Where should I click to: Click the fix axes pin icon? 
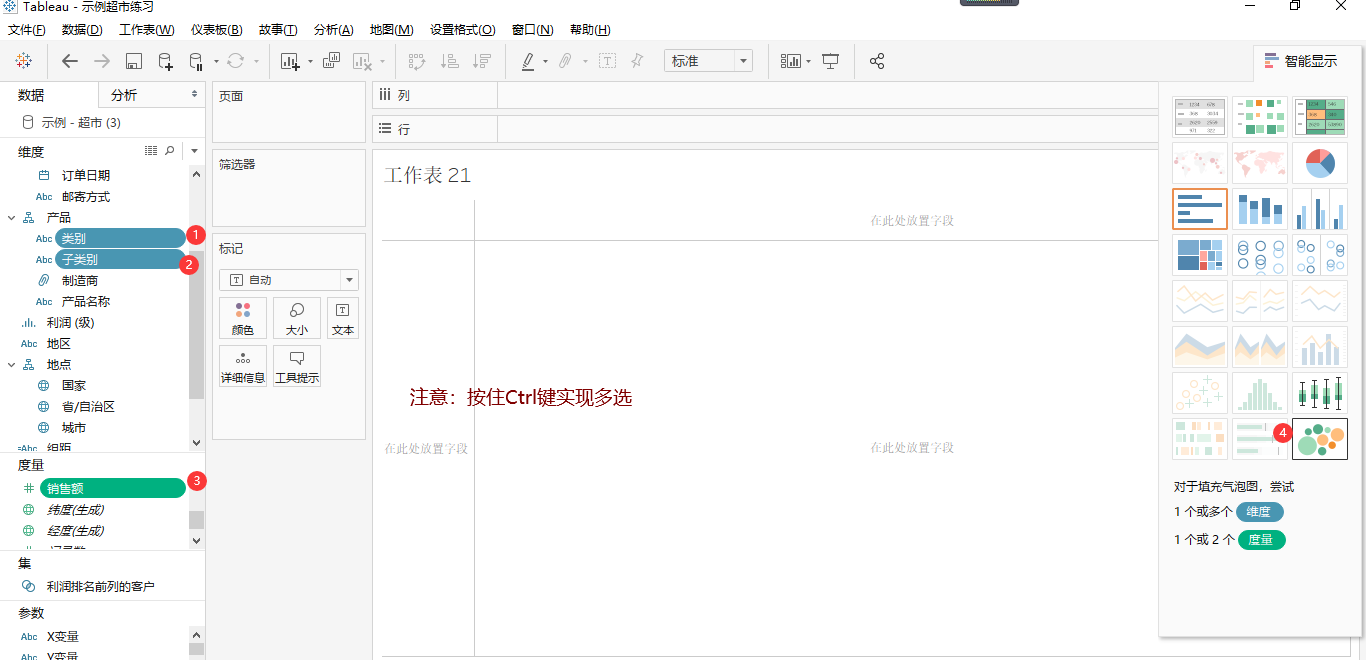pos(637,61)
